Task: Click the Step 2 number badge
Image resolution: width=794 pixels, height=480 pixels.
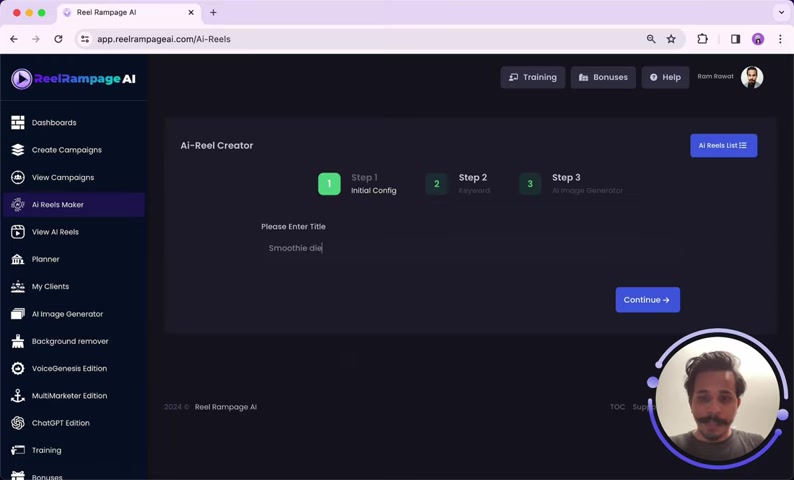Action: click(x=436, y=184)
